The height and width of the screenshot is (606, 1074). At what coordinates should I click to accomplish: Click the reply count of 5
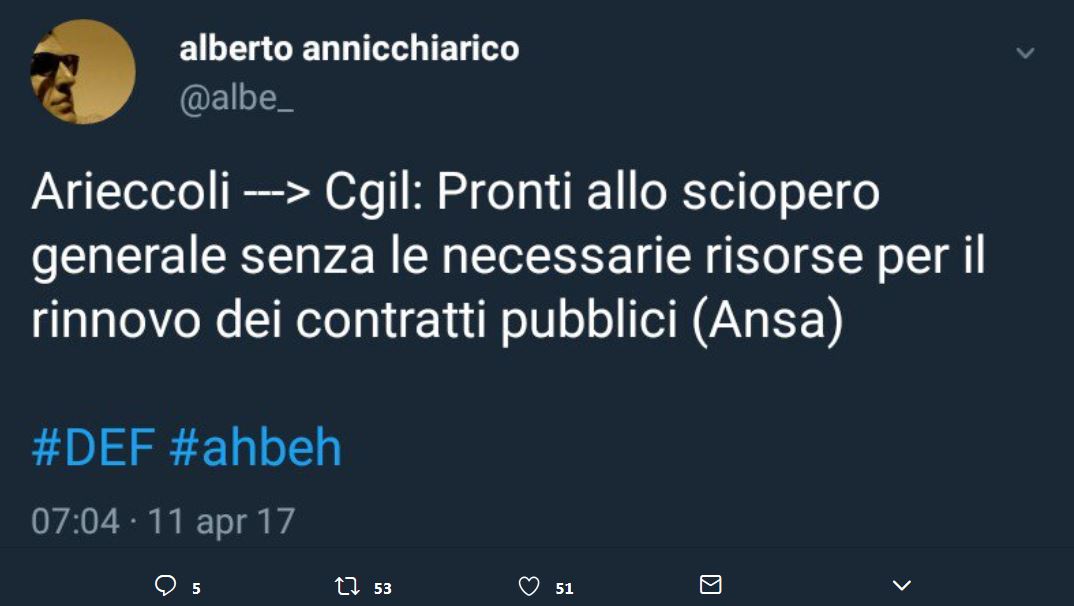pyautogui.click(x=197, y=588)
